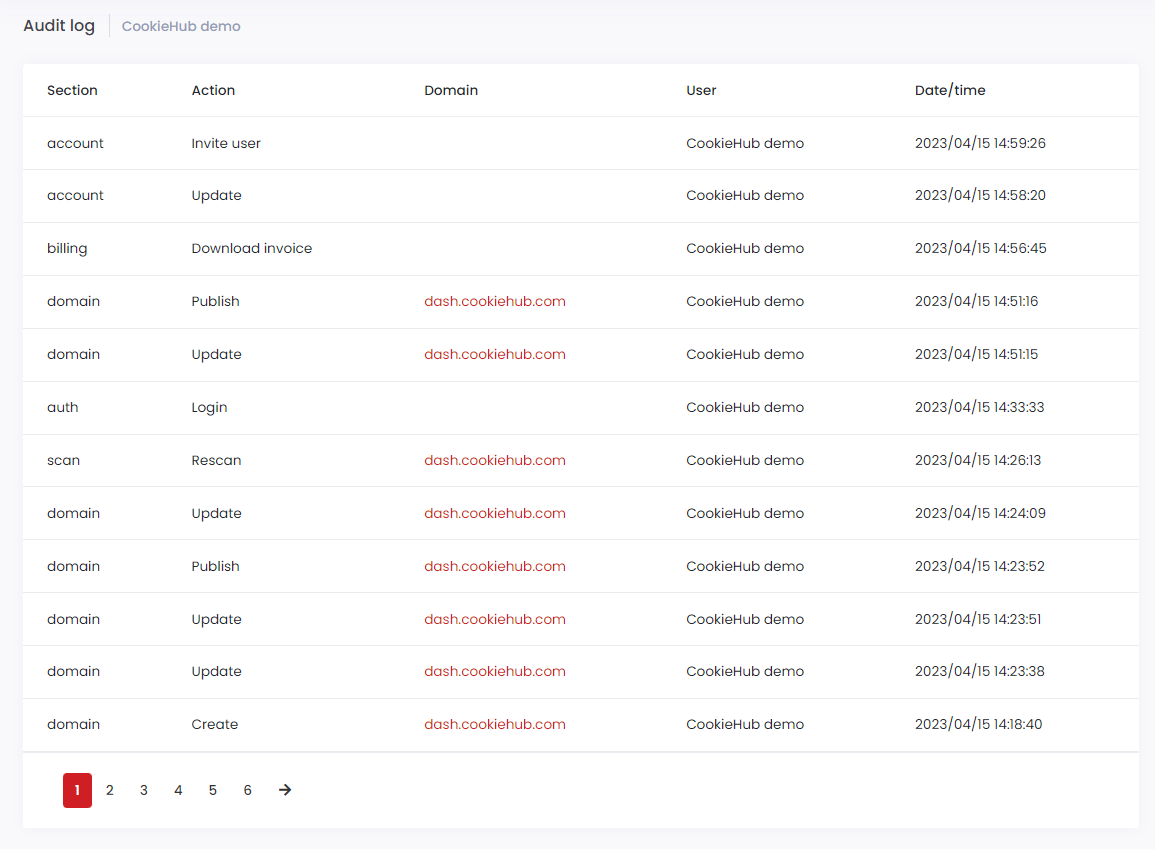Open the dash.cookiehub.com link in the Publish row
This screenshot has height=849, width=1155.
494,301
